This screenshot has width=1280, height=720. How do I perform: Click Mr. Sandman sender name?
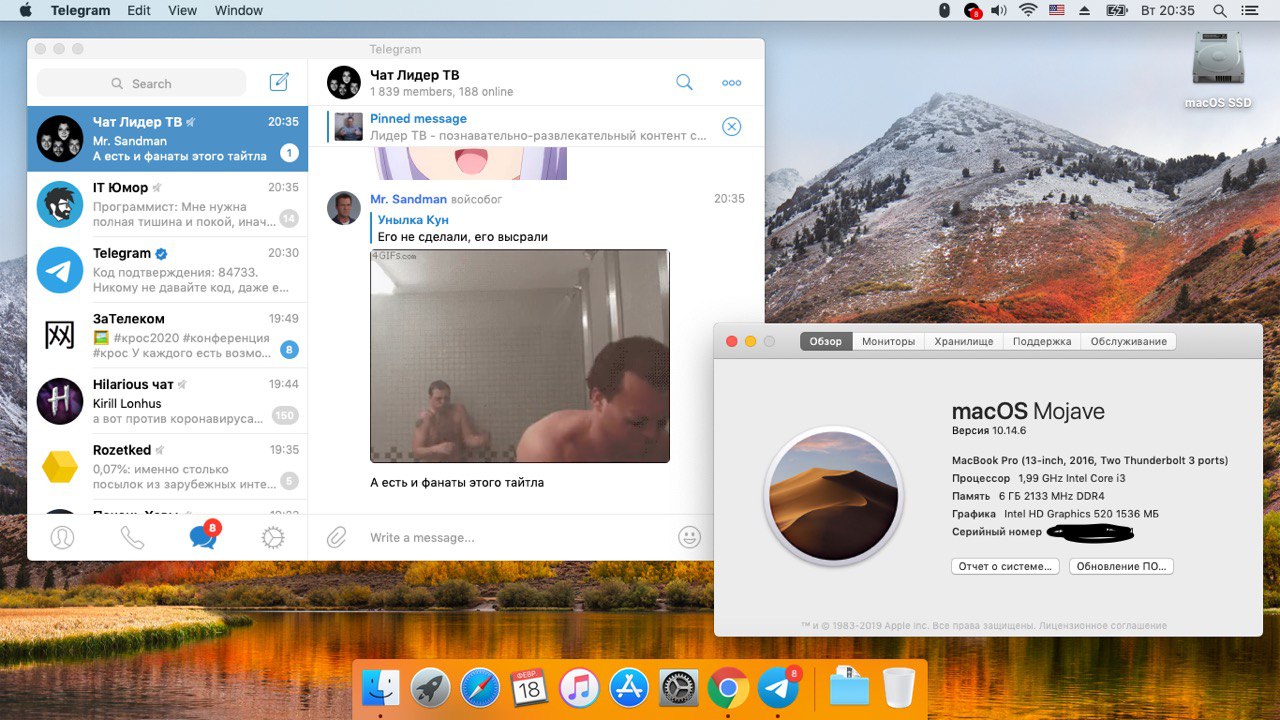(408, 199)
